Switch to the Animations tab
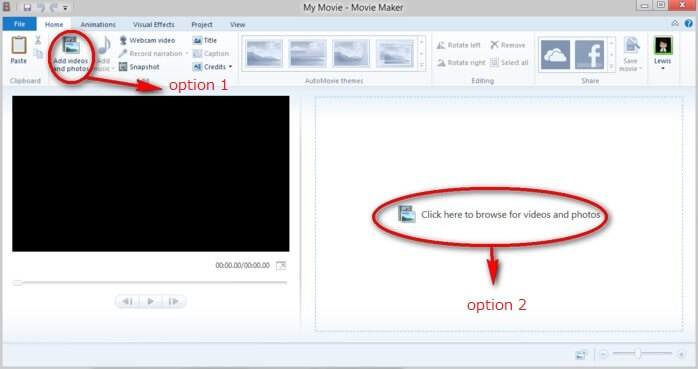This screenshot has width=698, height=369. pos(98,24)
